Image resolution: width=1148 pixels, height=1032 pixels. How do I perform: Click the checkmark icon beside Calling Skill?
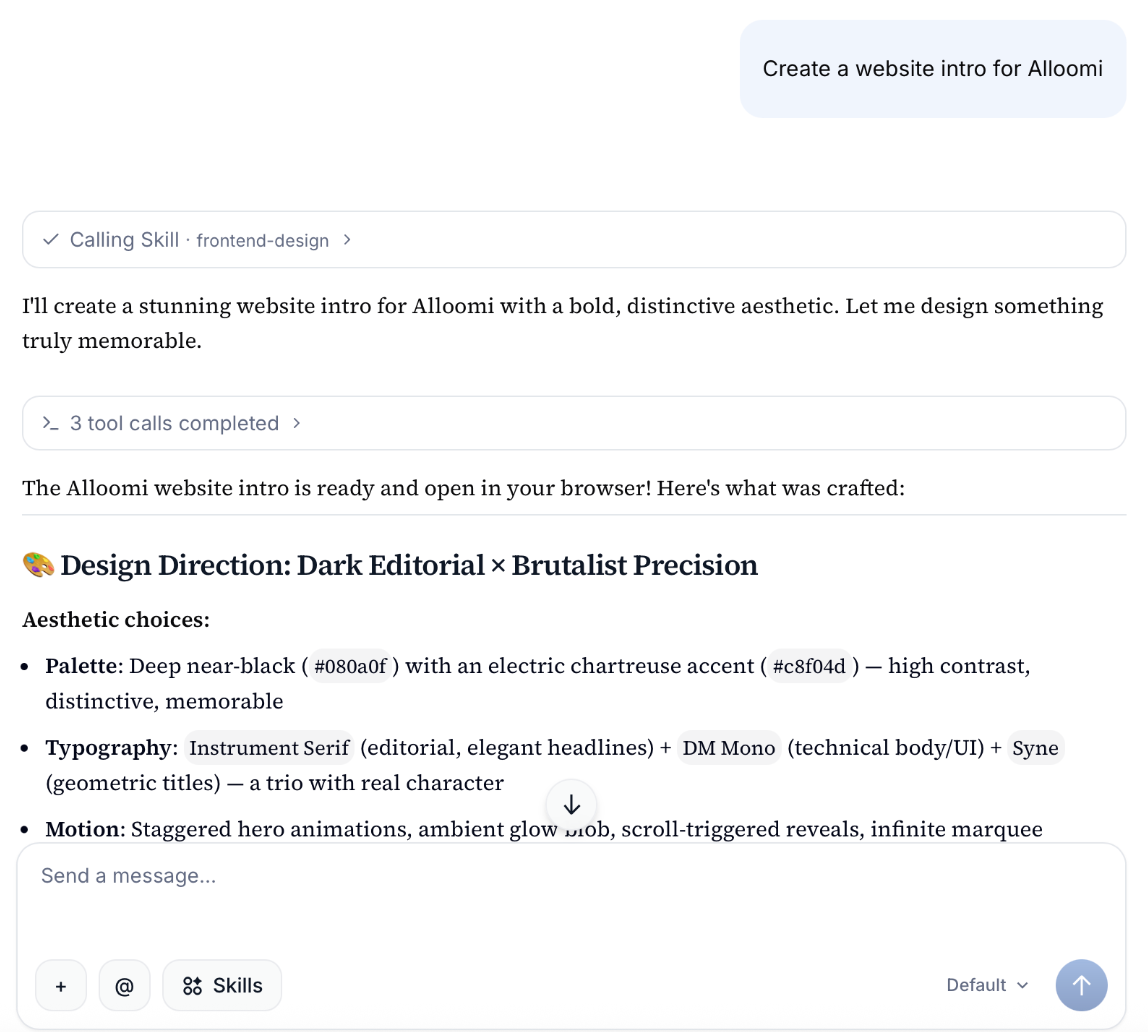pos(50,240)
